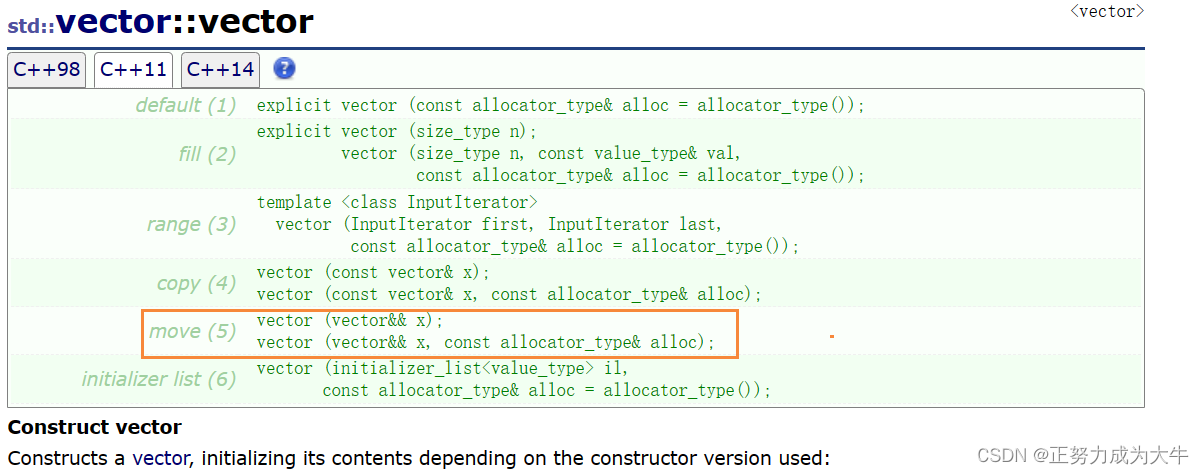The image size is (1204, 474).
Task: Switch to the C++98 tab
Action: tap(47, 70)
